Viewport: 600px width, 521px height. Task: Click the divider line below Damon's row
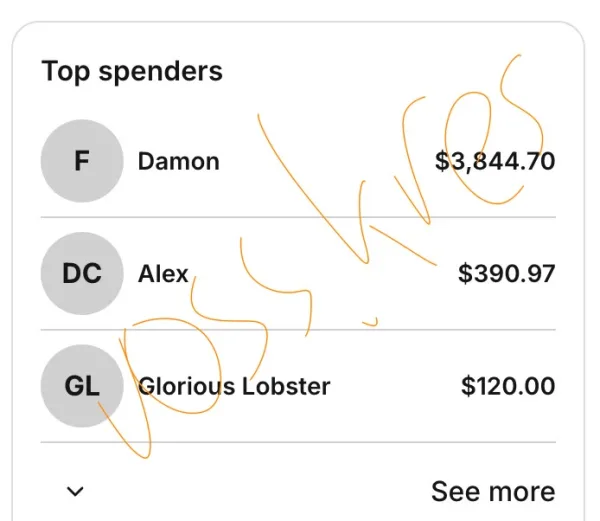298,217
